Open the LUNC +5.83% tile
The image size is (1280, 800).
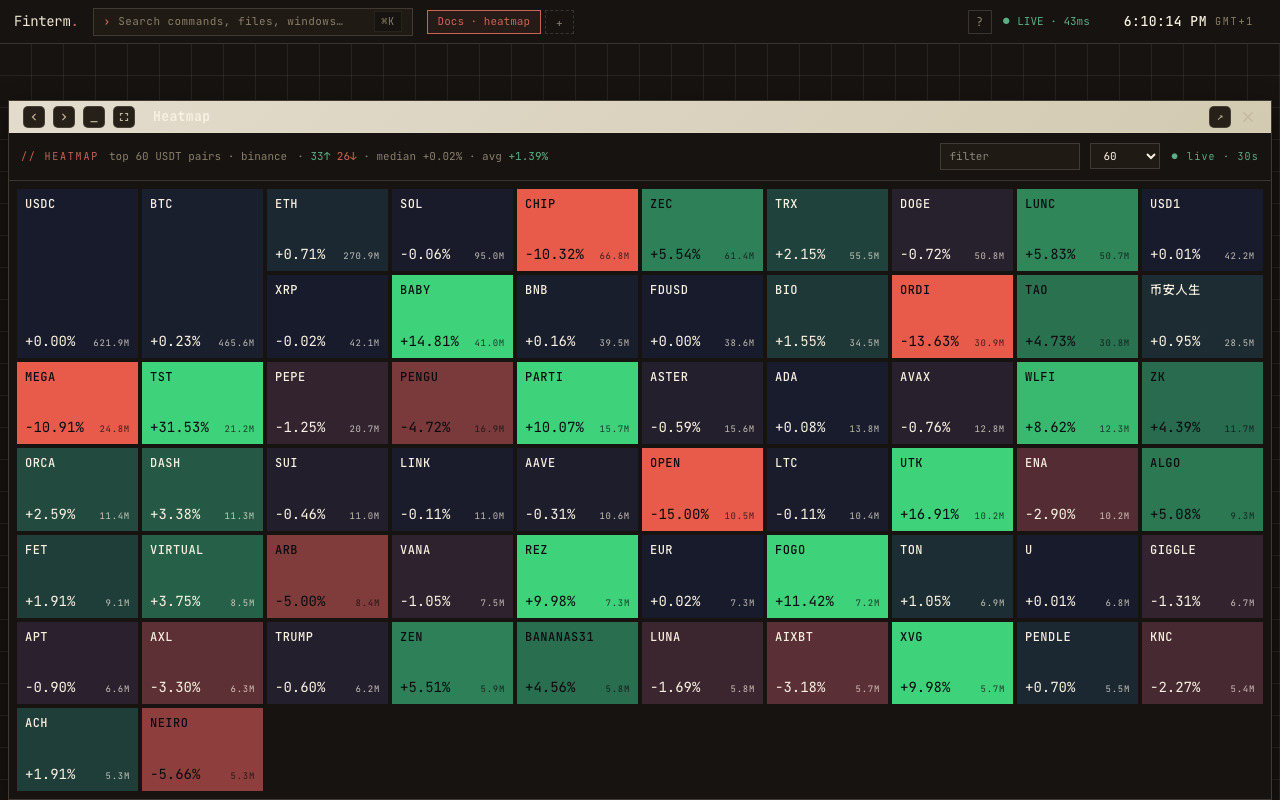coord(1077,230)
